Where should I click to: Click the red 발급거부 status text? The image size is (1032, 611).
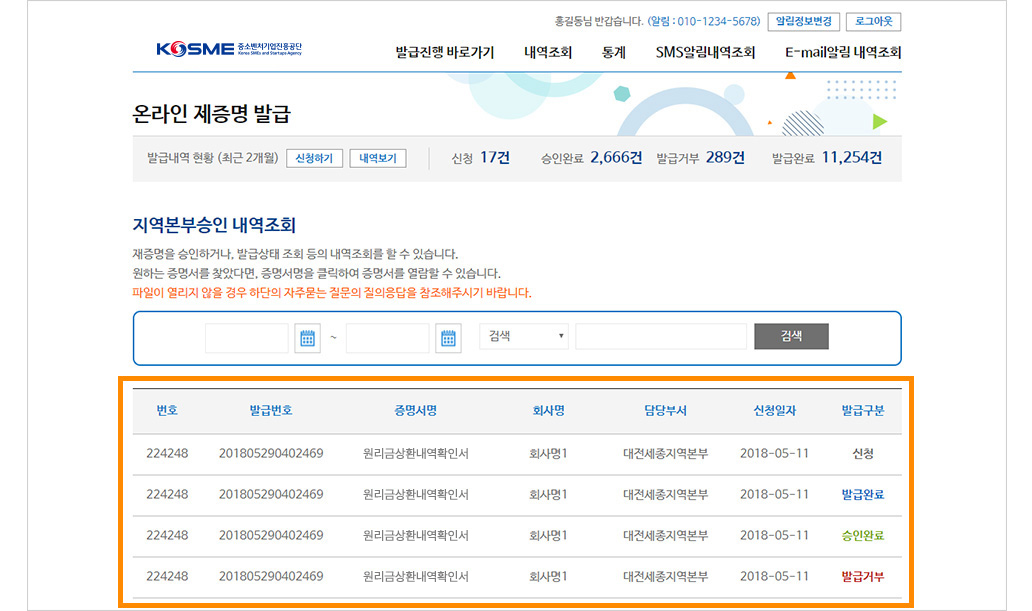[862, 576]
